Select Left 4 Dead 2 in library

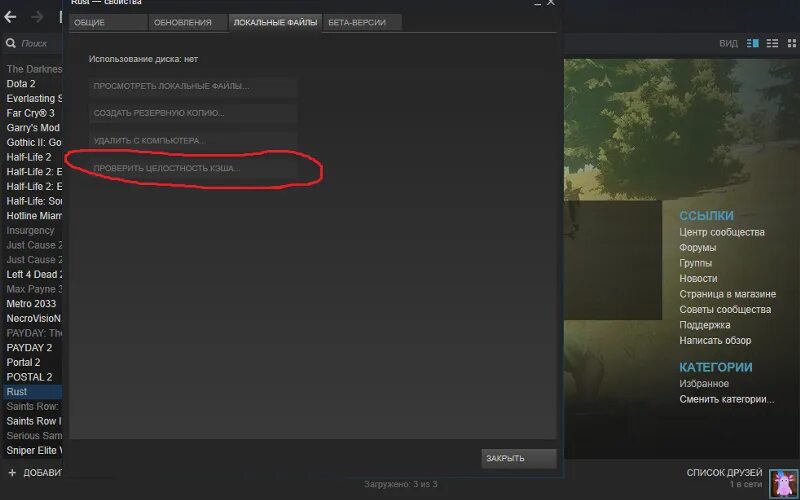pyautogui.click(x=34, y=274)
